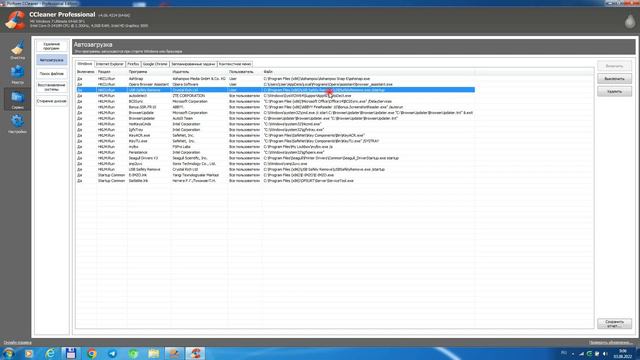Open the Очистка cleaner section
640x360 pixels.
click(17, 49)
